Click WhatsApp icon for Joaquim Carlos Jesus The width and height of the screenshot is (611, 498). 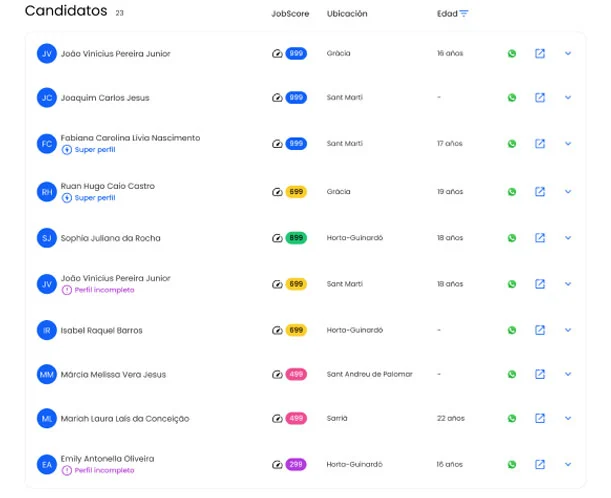coord(512,98)
